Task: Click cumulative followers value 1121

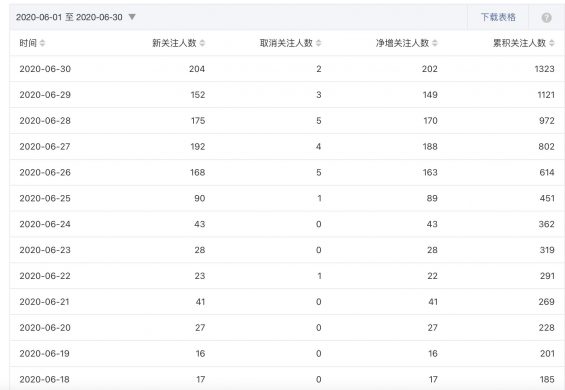Action: pyautogui.click(x=546, y=95)
